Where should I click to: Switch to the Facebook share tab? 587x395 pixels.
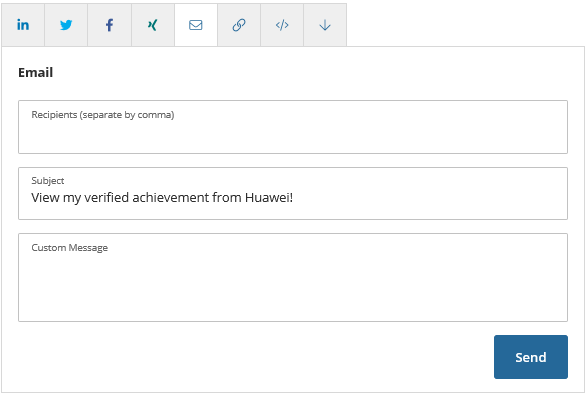109,25
